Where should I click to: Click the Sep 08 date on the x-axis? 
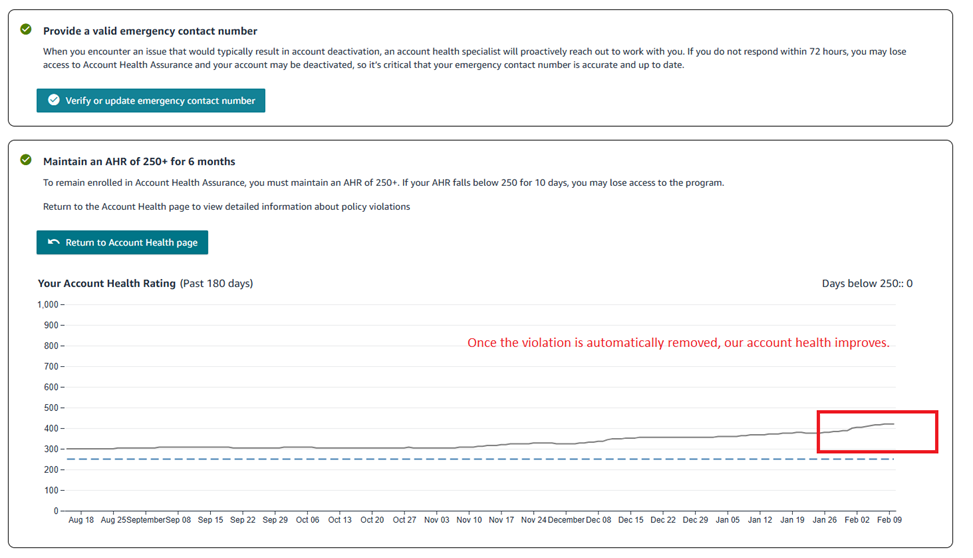178,520
